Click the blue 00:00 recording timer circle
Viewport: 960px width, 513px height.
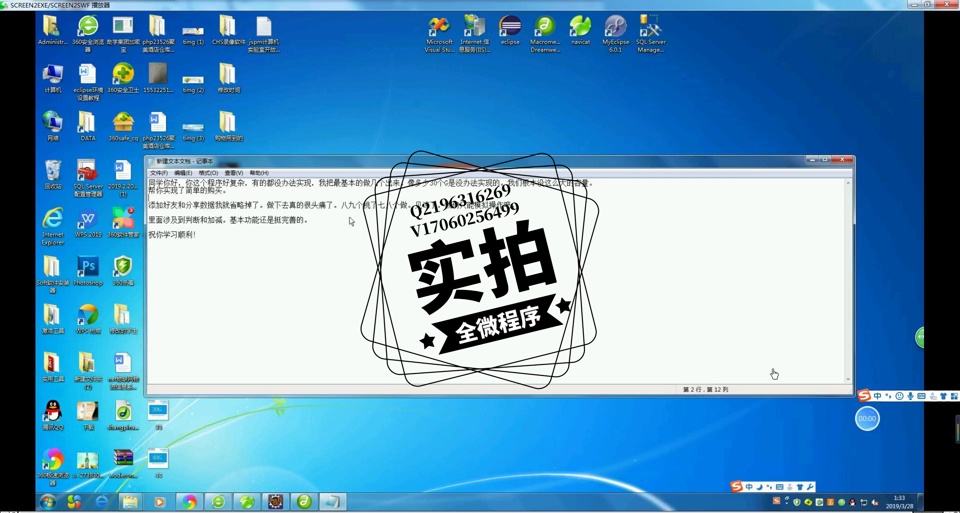(x=867, y=419)
